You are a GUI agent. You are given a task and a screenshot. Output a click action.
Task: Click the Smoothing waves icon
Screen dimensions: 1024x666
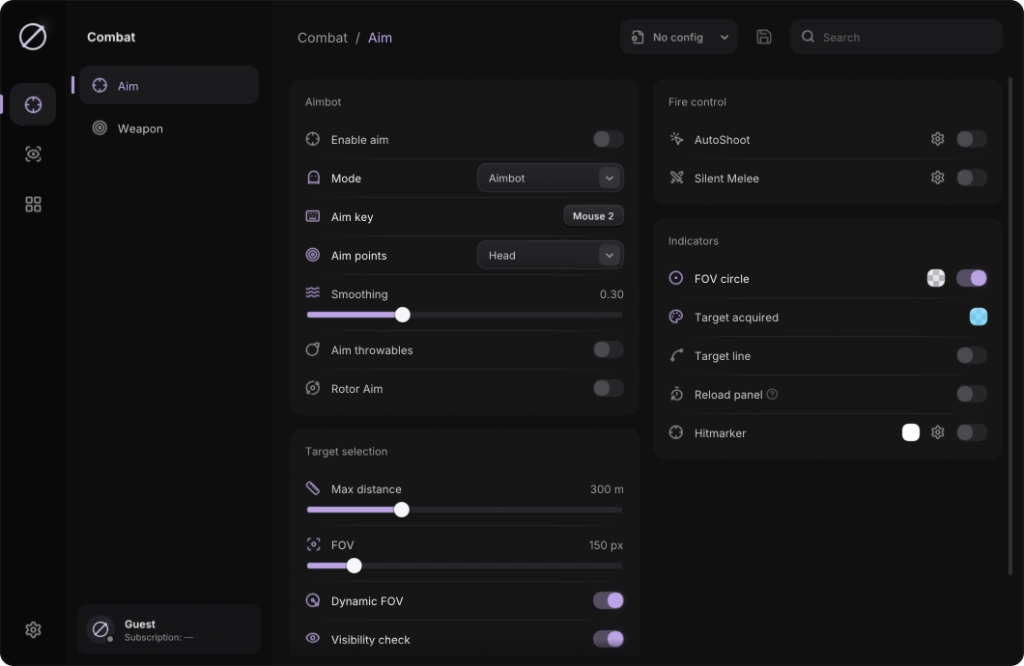pyautogui.click(x=313, y=293)
